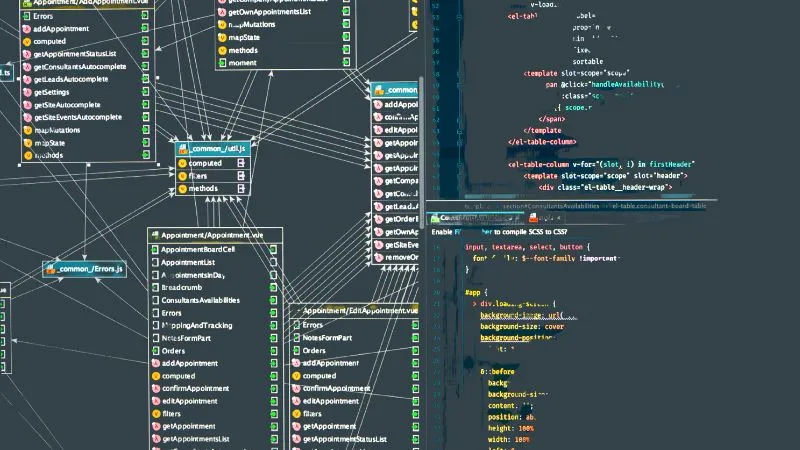Screen dimensions: 800x450
Task: Click visibility icon right of methods in util.js
Action: [x=240, y=188]
